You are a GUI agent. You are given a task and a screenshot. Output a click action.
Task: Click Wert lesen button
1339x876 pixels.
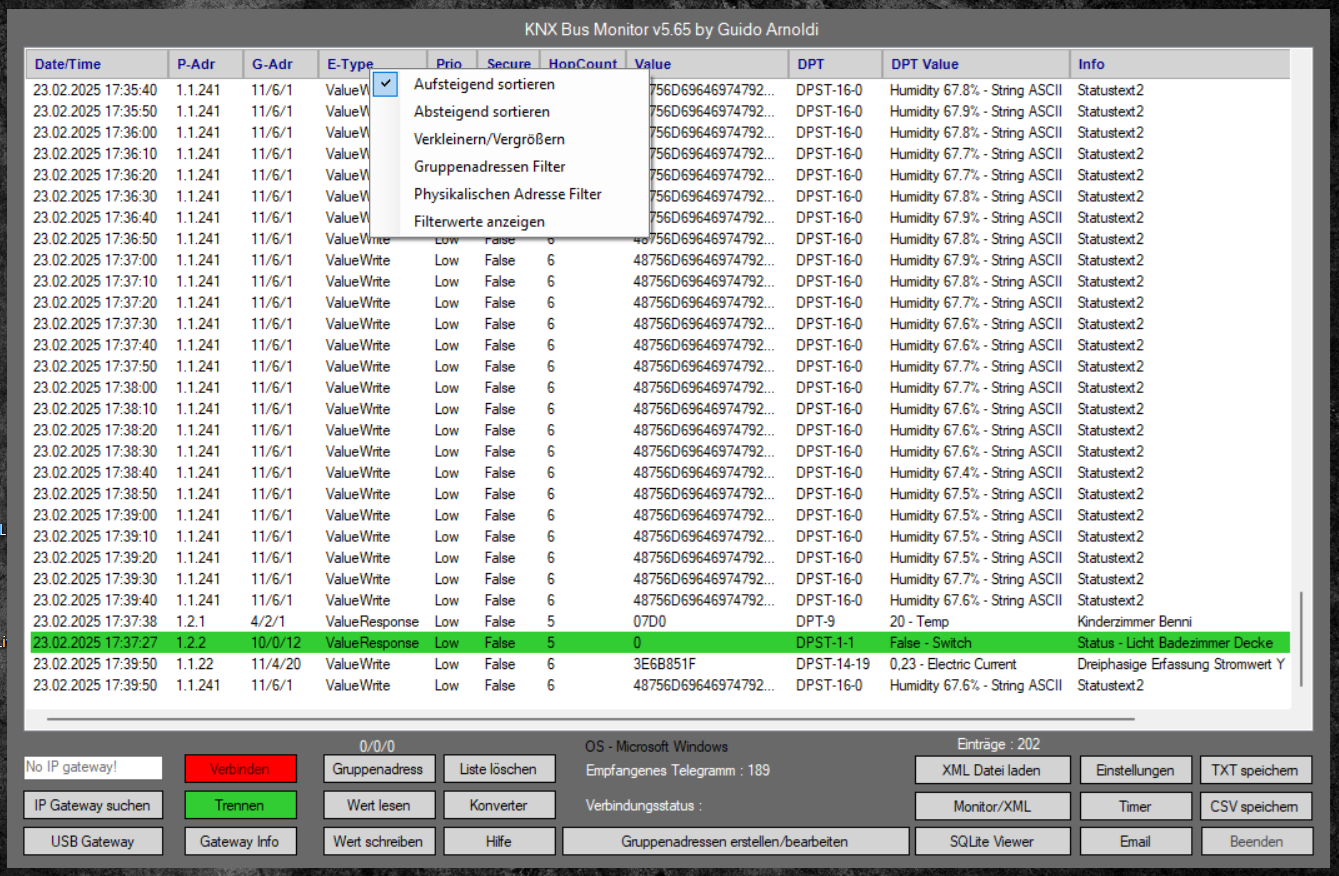click(379, 805)
